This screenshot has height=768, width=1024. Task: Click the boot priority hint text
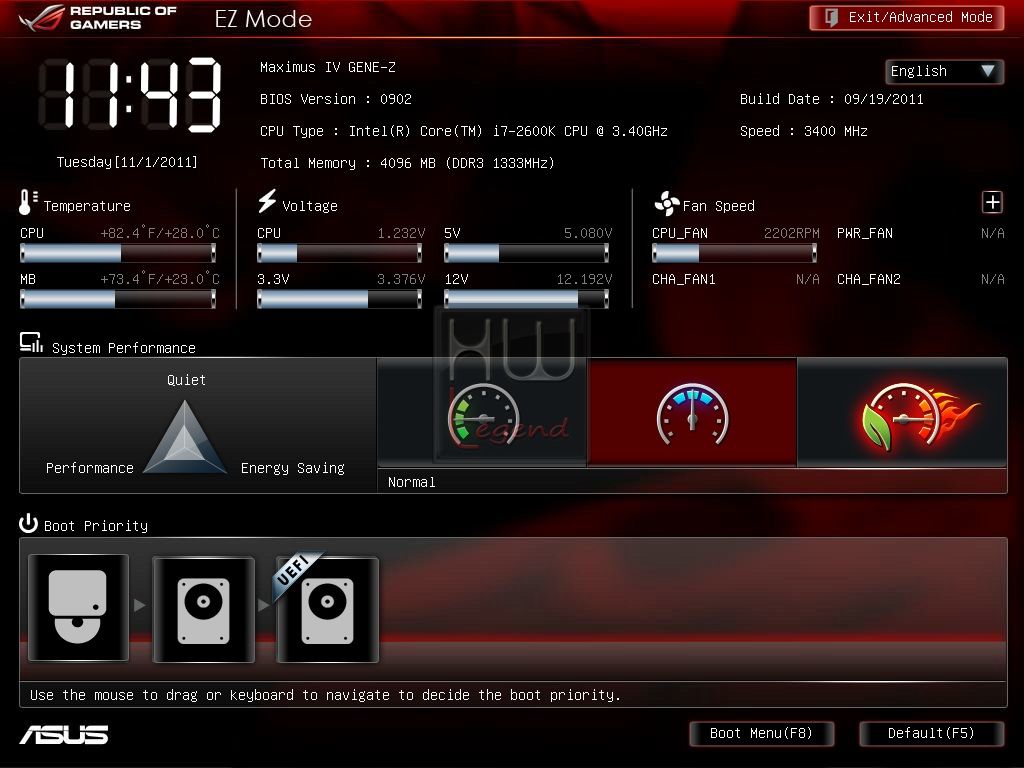pyautogui.click(x=325, y=695)
